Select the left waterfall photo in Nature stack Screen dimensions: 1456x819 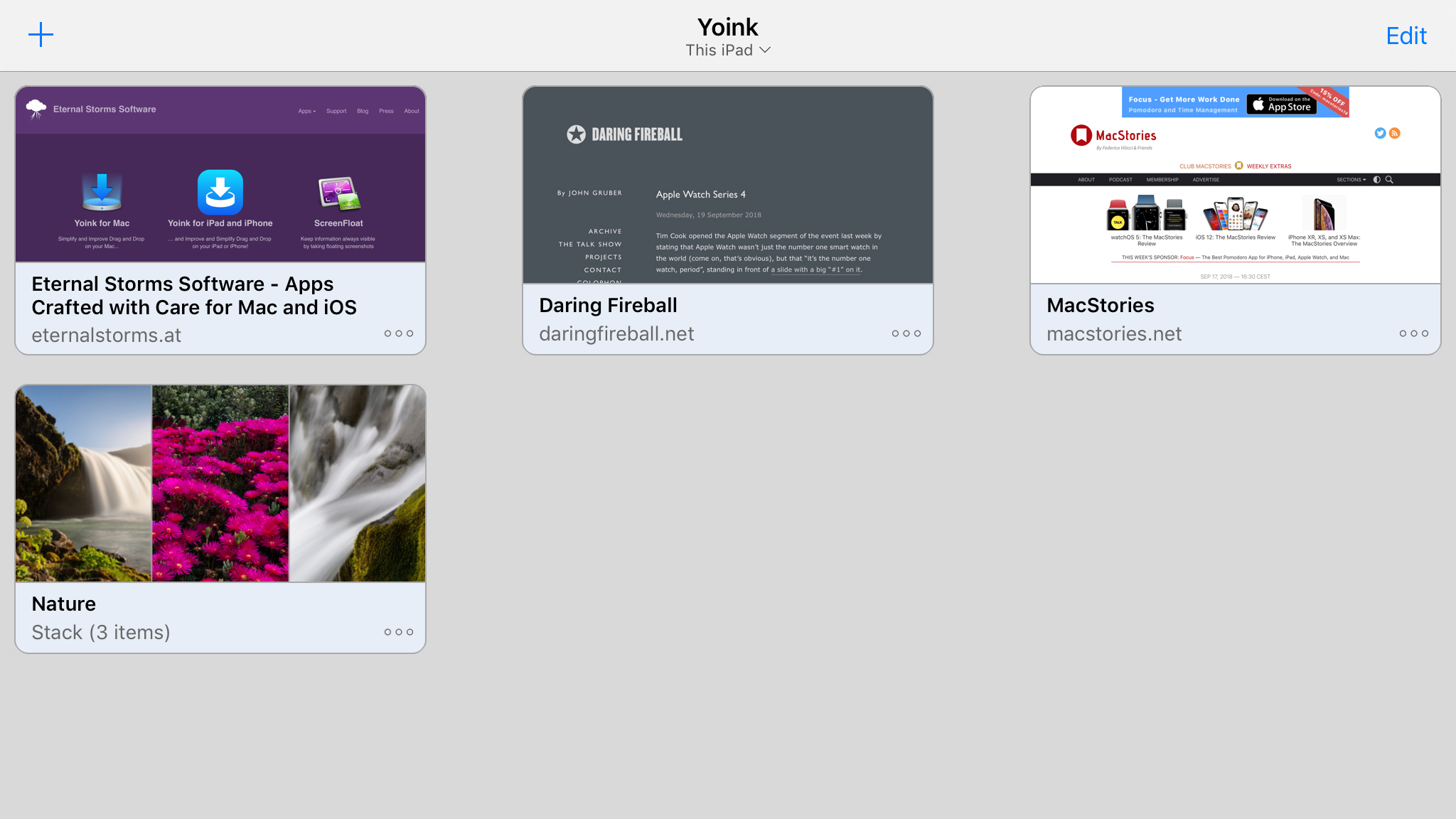tap(83, 483)
